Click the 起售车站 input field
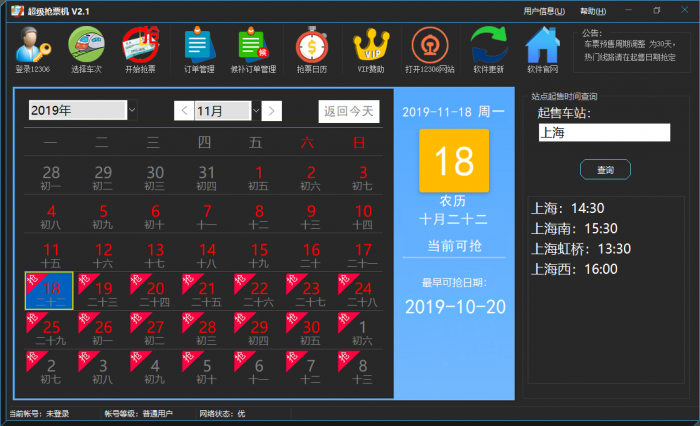 [x=603, y=132]
